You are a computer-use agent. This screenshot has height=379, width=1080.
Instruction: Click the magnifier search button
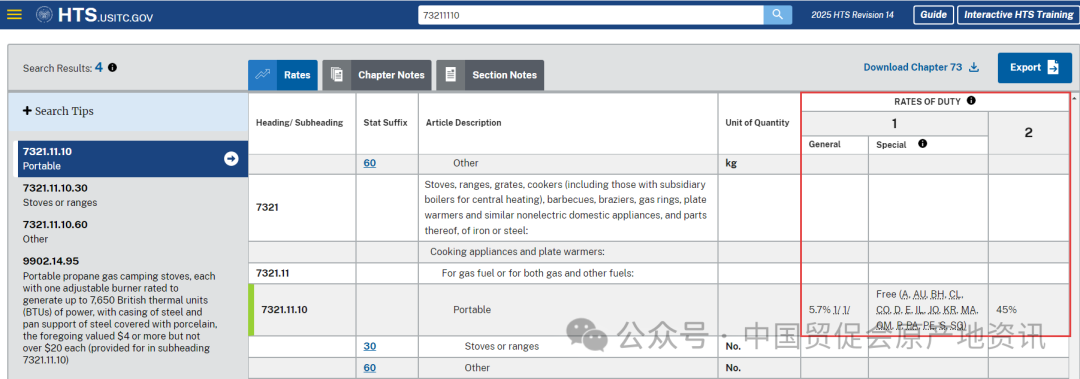pos(777,14)
